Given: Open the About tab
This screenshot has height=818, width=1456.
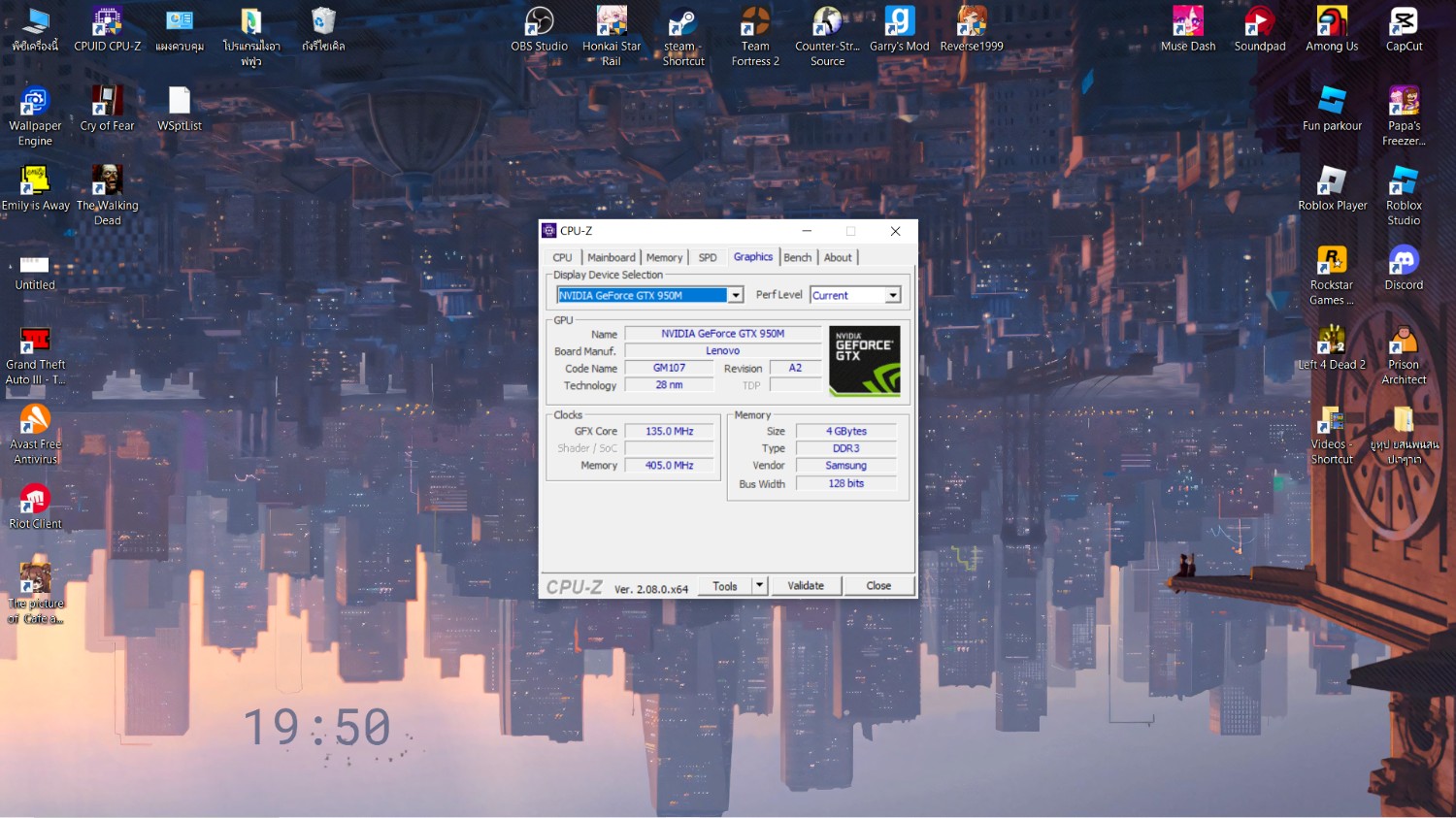Looking at the screenshot, I should (x=838, y=257).
